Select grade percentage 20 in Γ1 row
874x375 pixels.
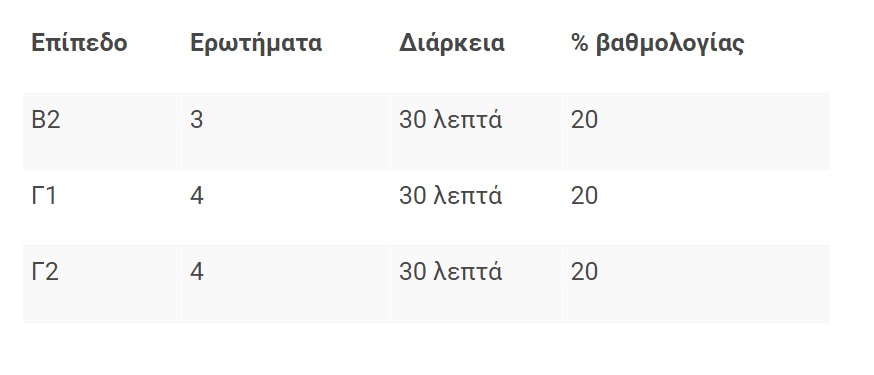point(584,196)
